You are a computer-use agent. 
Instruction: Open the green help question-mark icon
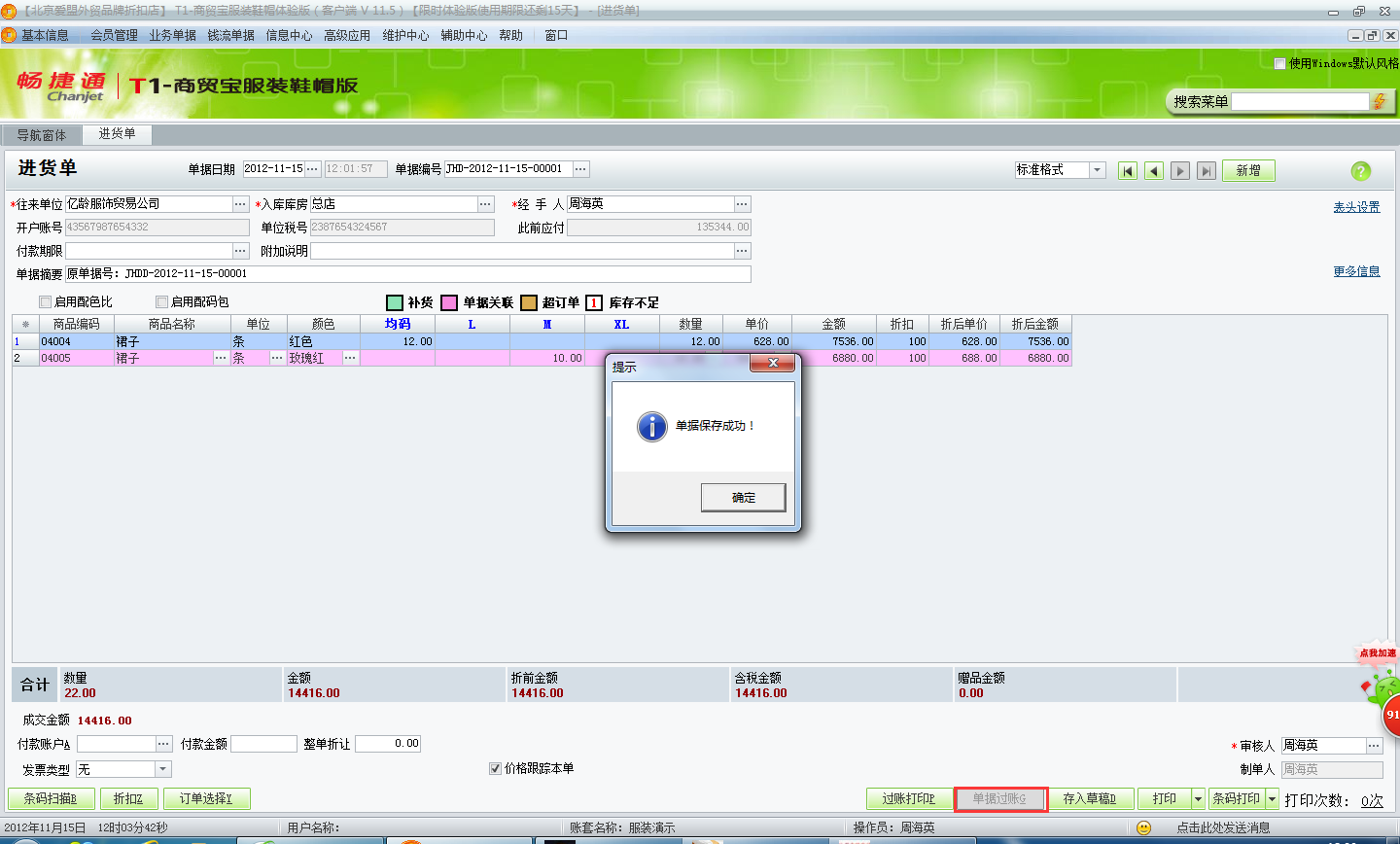coord(1361,171)
